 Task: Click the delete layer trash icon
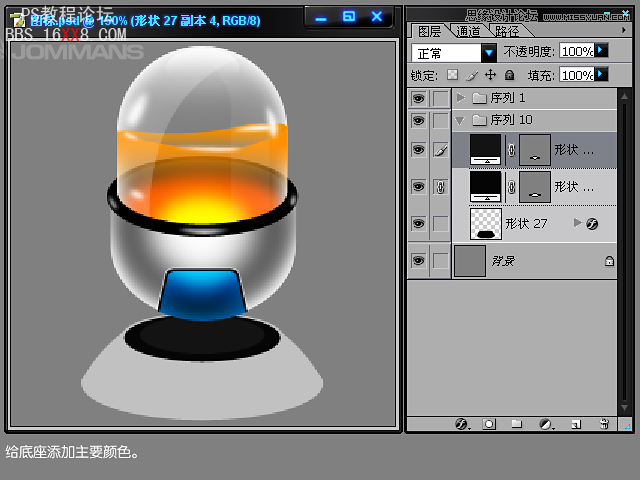(603, 424)
